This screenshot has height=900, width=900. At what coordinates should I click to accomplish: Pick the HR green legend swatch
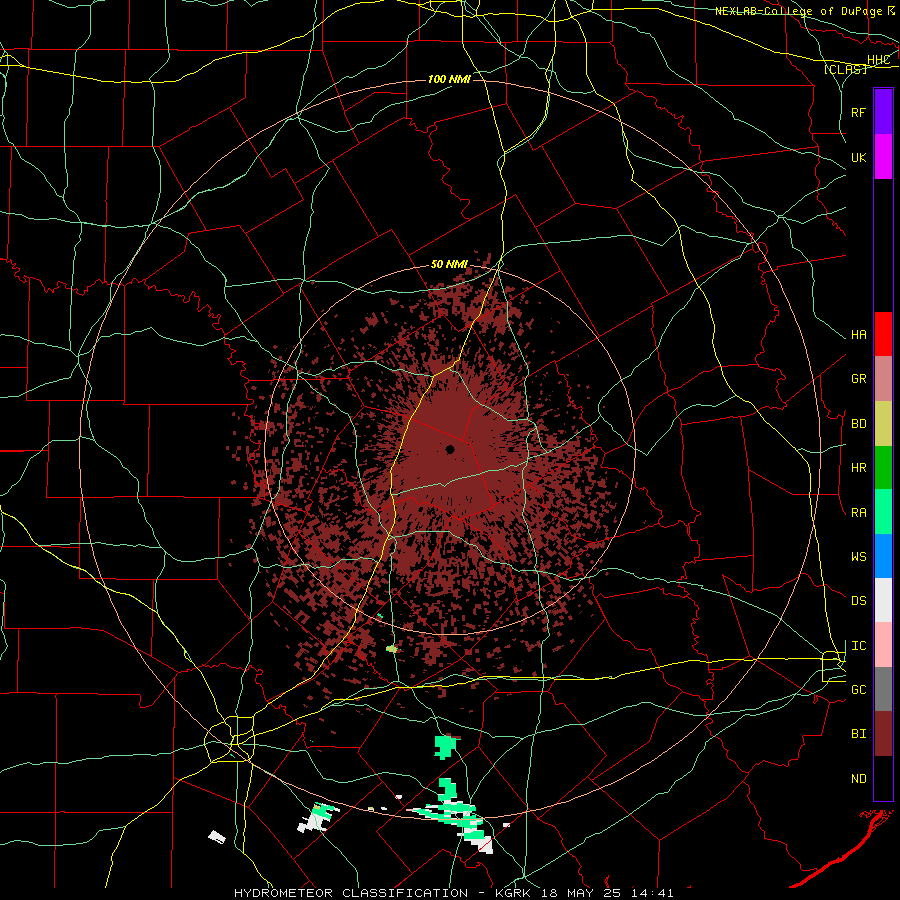point(883,468)
